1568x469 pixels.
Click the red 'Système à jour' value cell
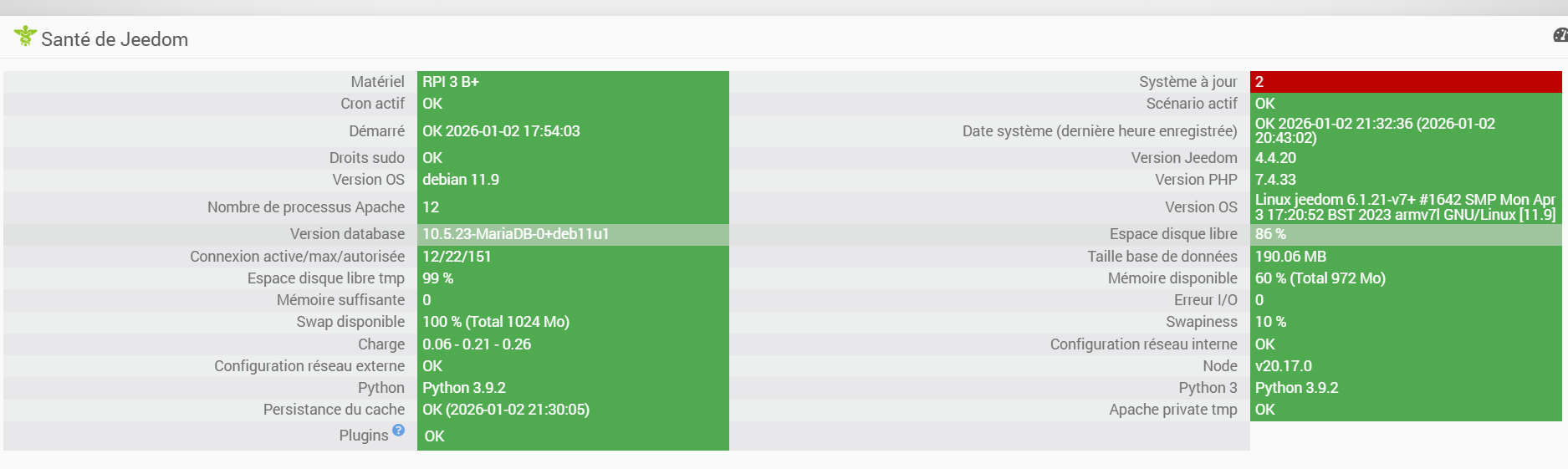pyautogui.click(x=1405, y=82)
